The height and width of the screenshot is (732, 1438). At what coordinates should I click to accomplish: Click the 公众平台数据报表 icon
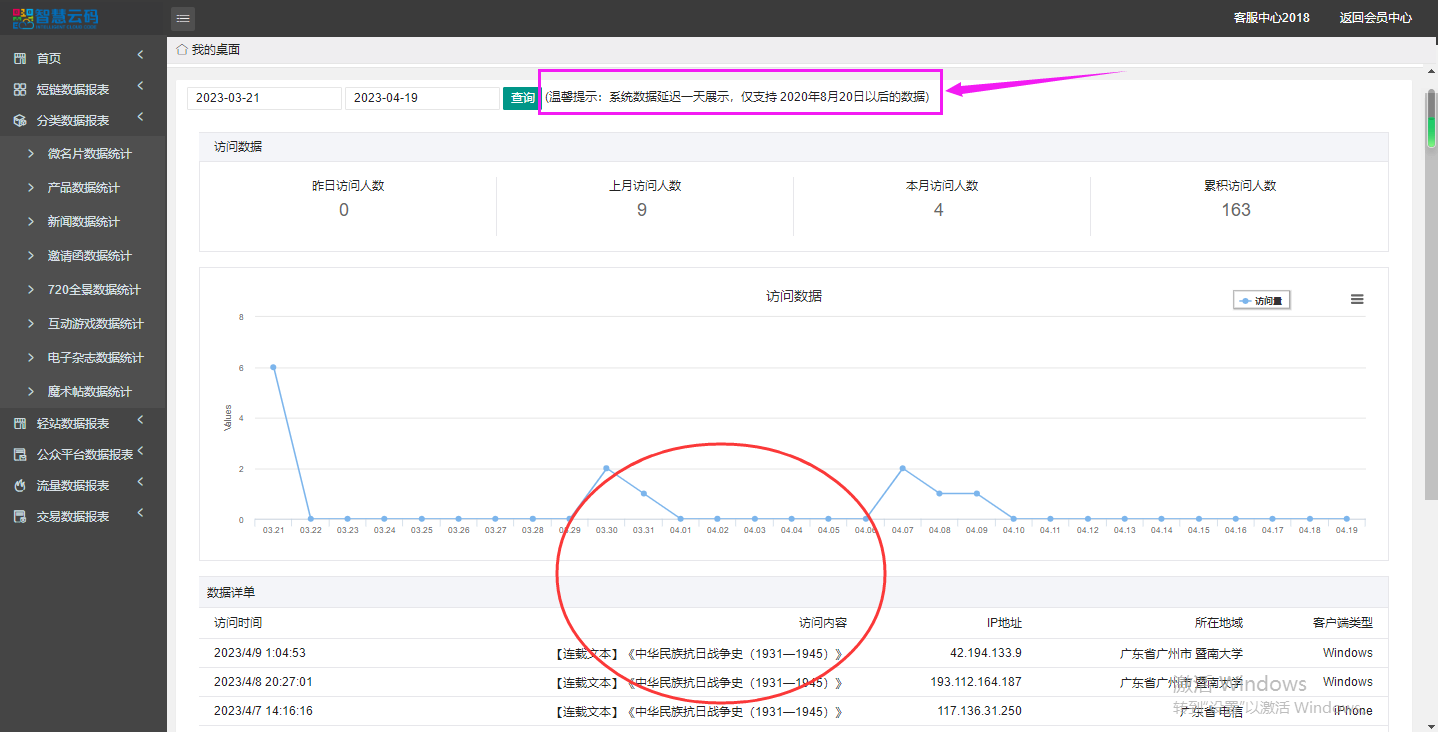click(20, 455)
